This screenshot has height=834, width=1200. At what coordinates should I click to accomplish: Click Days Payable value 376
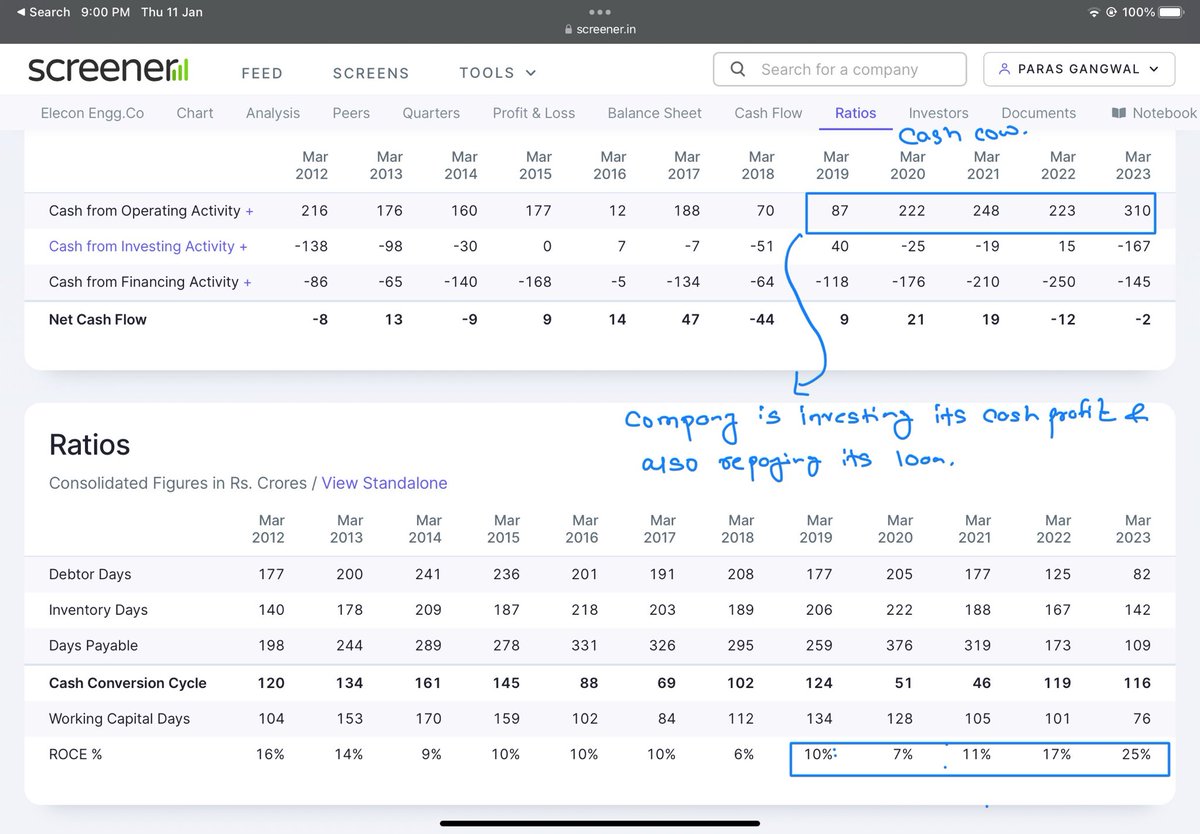coord(899,646)
